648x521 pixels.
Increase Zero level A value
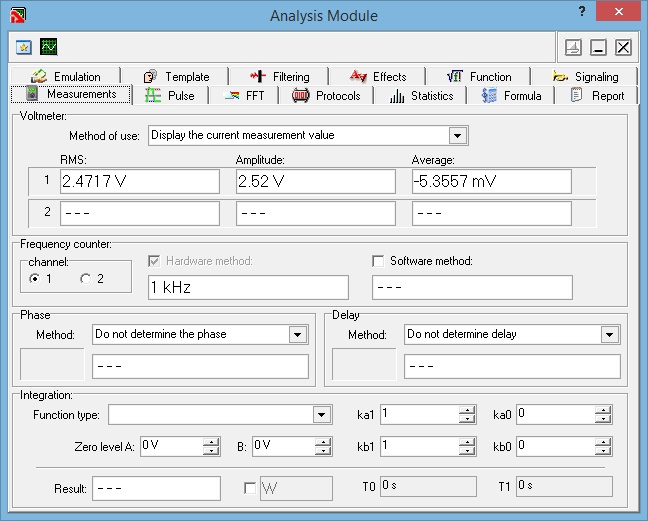pos(211,442)
